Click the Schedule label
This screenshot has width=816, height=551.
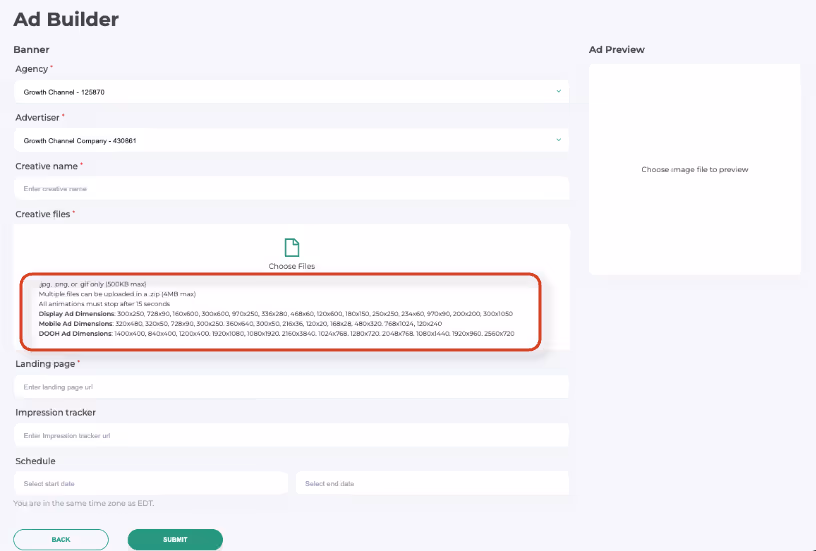pyautogui.click(x=35, y=461)
